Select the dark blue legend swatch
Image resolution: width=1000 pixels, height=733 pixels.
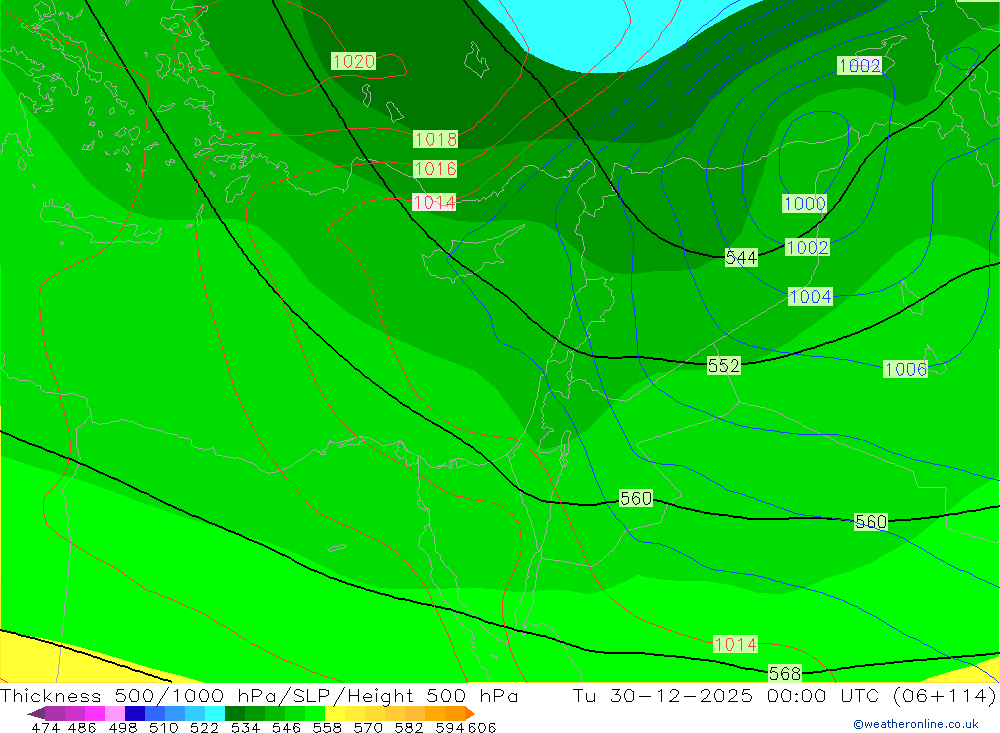(135, 713)
